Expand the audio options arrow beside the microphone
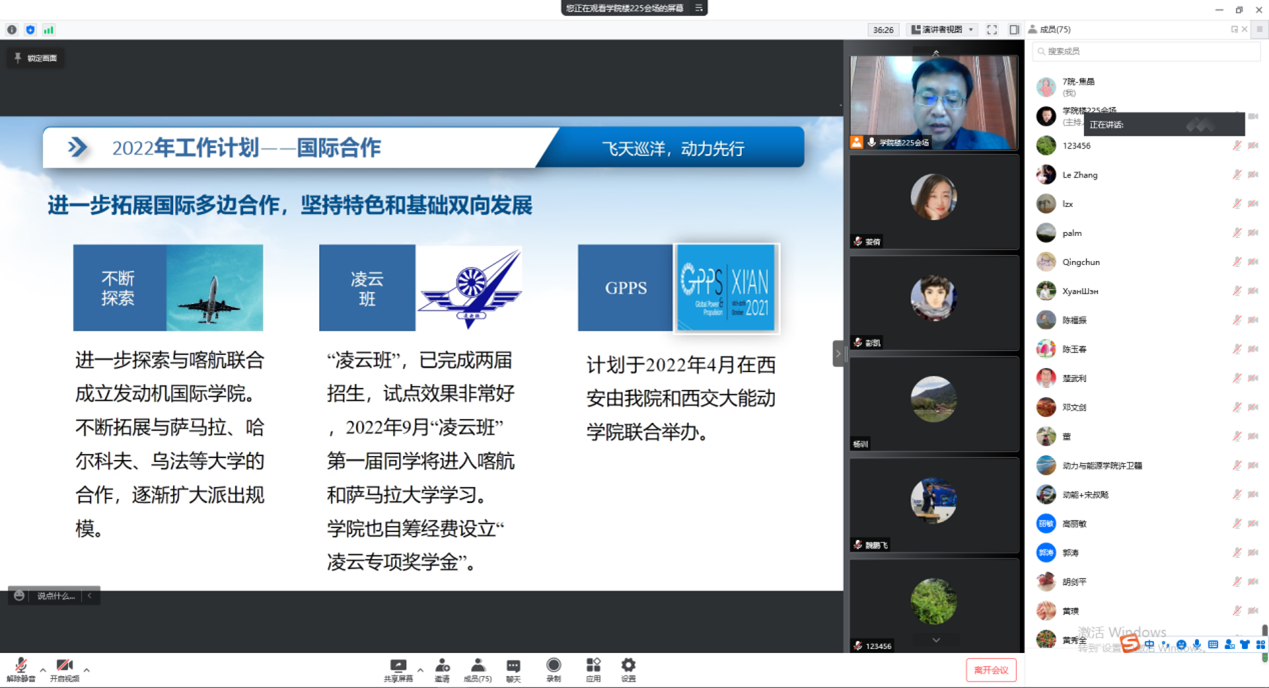Screen dimensions: 1269x688 [43, 670]
